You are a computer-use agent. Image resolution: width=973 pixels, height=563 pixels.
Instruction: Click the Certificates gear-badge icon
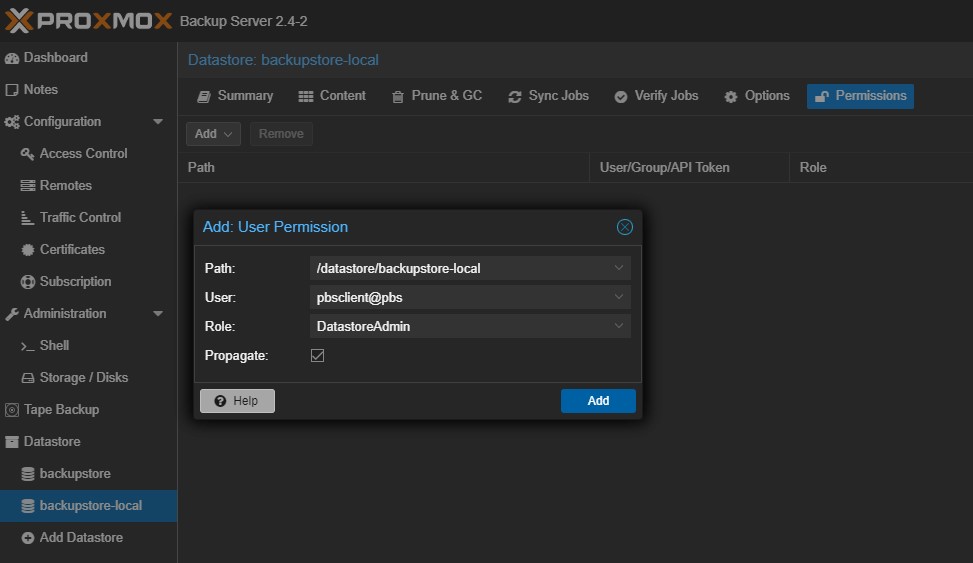point(28,250)
